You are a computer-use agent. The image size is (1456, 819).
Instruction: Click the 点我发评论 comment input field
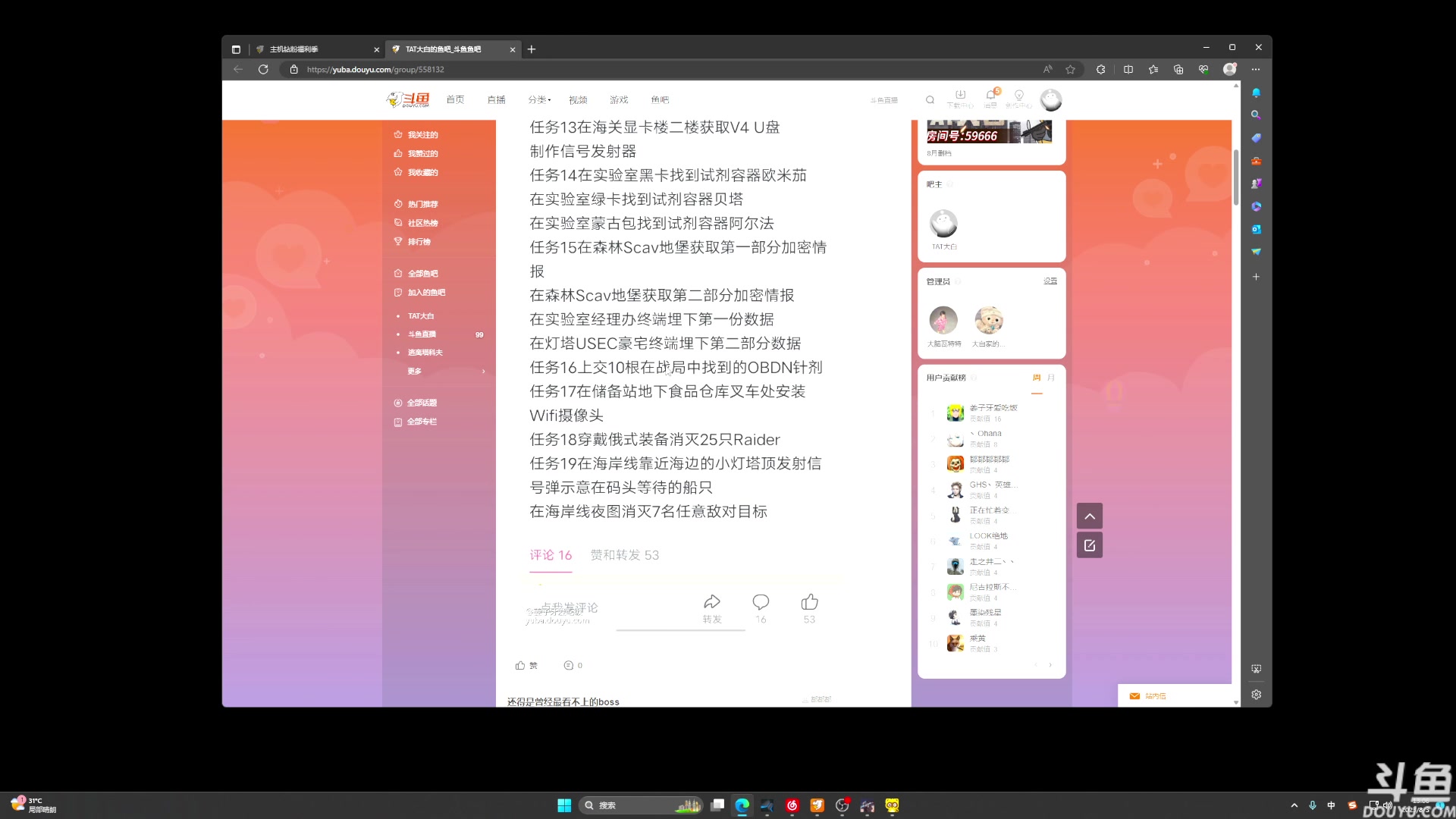coord(569,607)
